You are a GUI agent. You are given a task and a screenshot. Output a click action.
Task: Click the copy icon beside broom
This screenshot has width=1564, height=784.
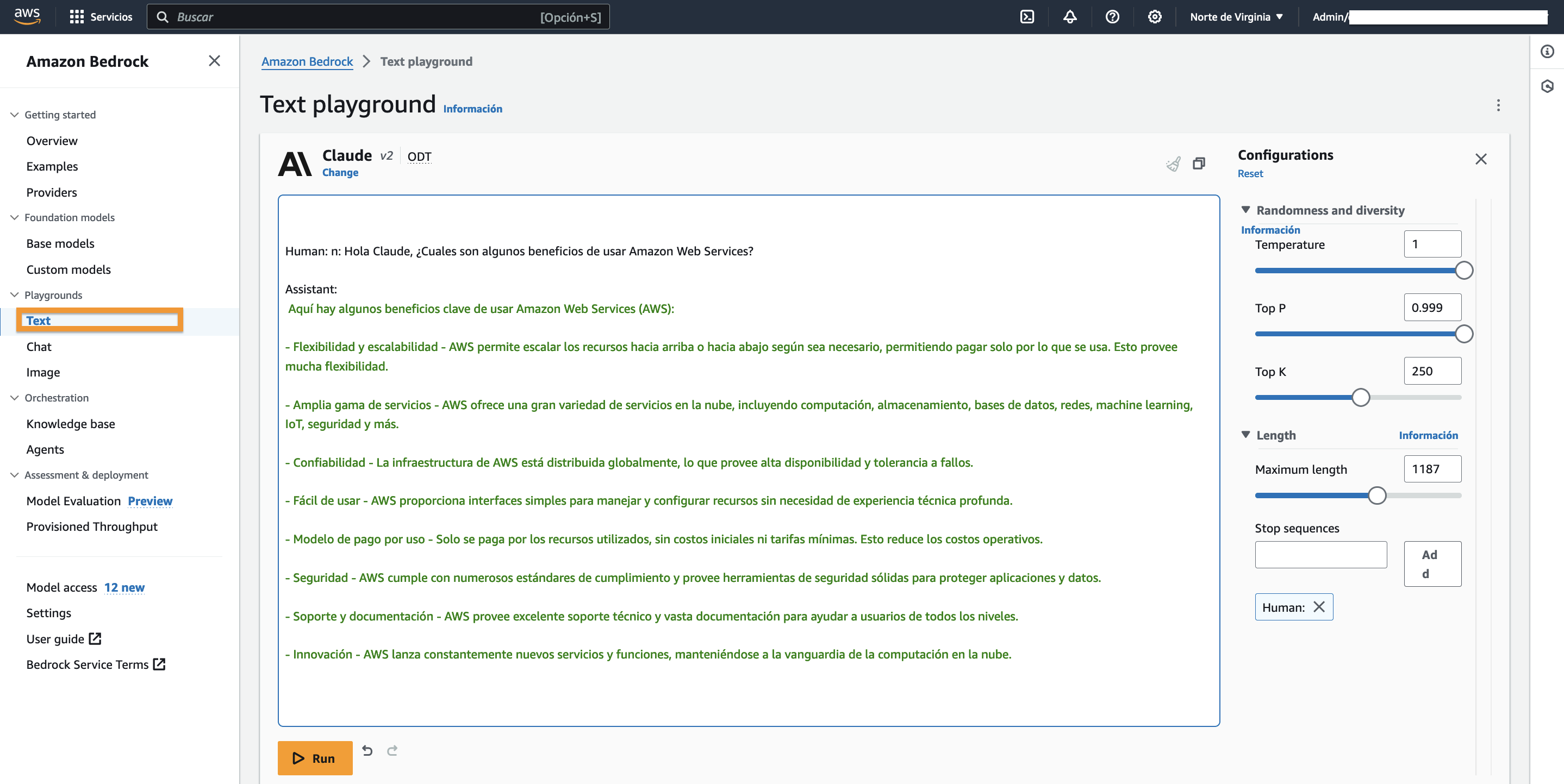pos(1199,164)
